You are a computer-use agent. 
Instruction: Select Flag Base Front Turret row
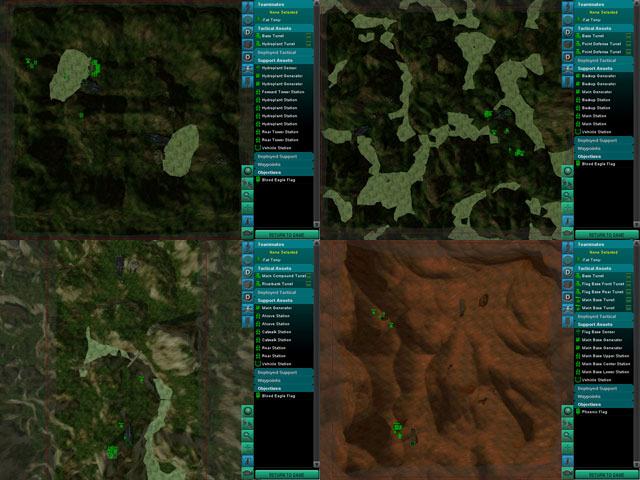pos(604,284)
